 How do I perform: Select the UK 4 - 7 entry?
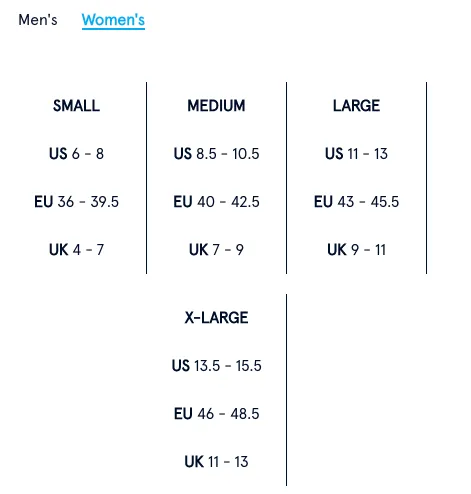pos(76,250)
